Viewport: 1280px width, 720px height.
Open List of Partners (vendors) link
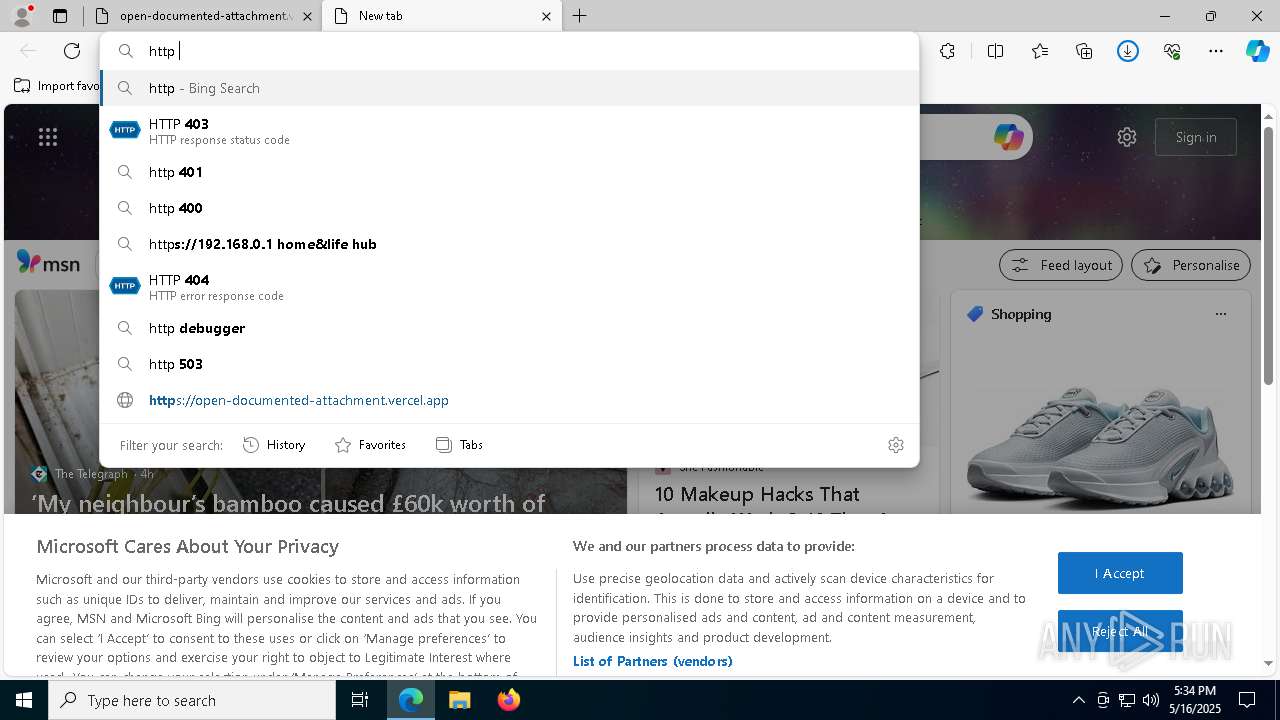tap(652, 661)
